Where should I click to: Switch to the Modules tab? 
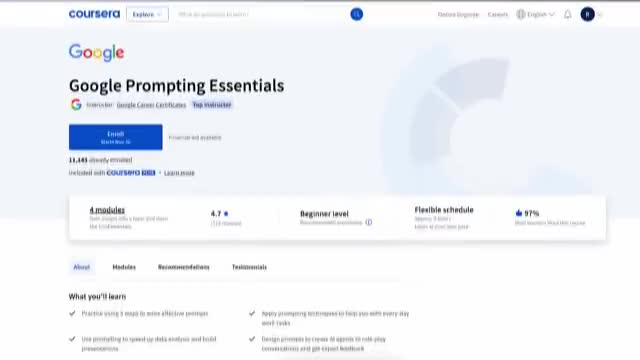[x=124, y=267]
